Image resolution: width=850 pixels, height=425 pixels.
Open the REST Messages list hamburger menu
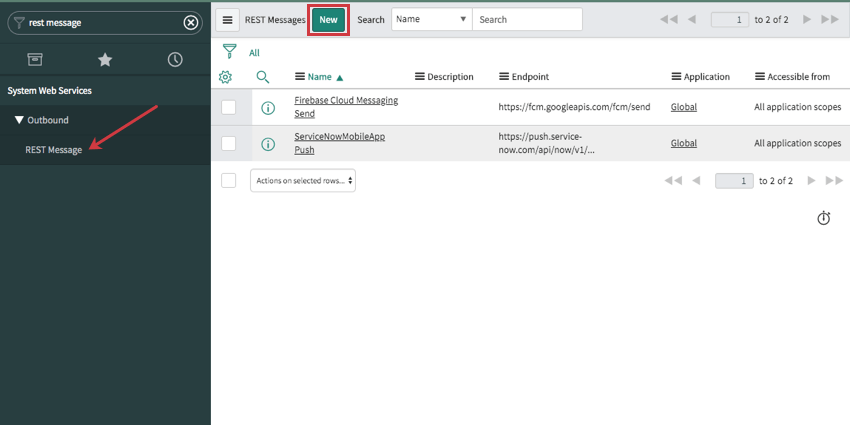click(228, 20)
